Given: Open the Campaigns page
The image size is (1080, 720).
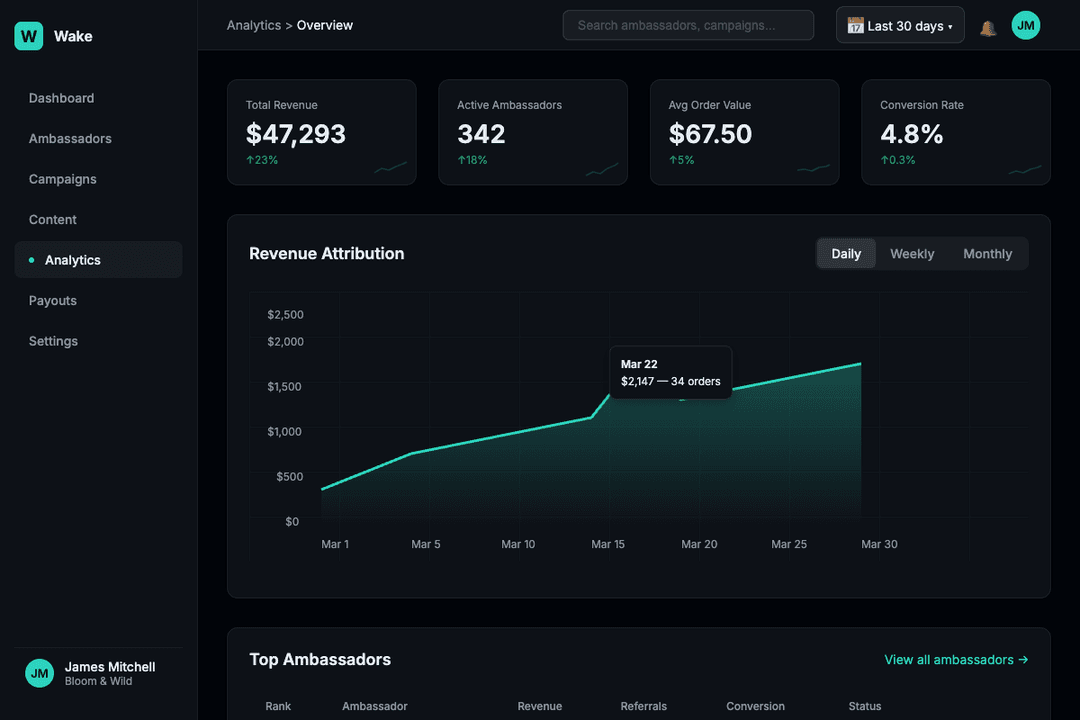Looking at the screenshot, I should coord(63,179).
